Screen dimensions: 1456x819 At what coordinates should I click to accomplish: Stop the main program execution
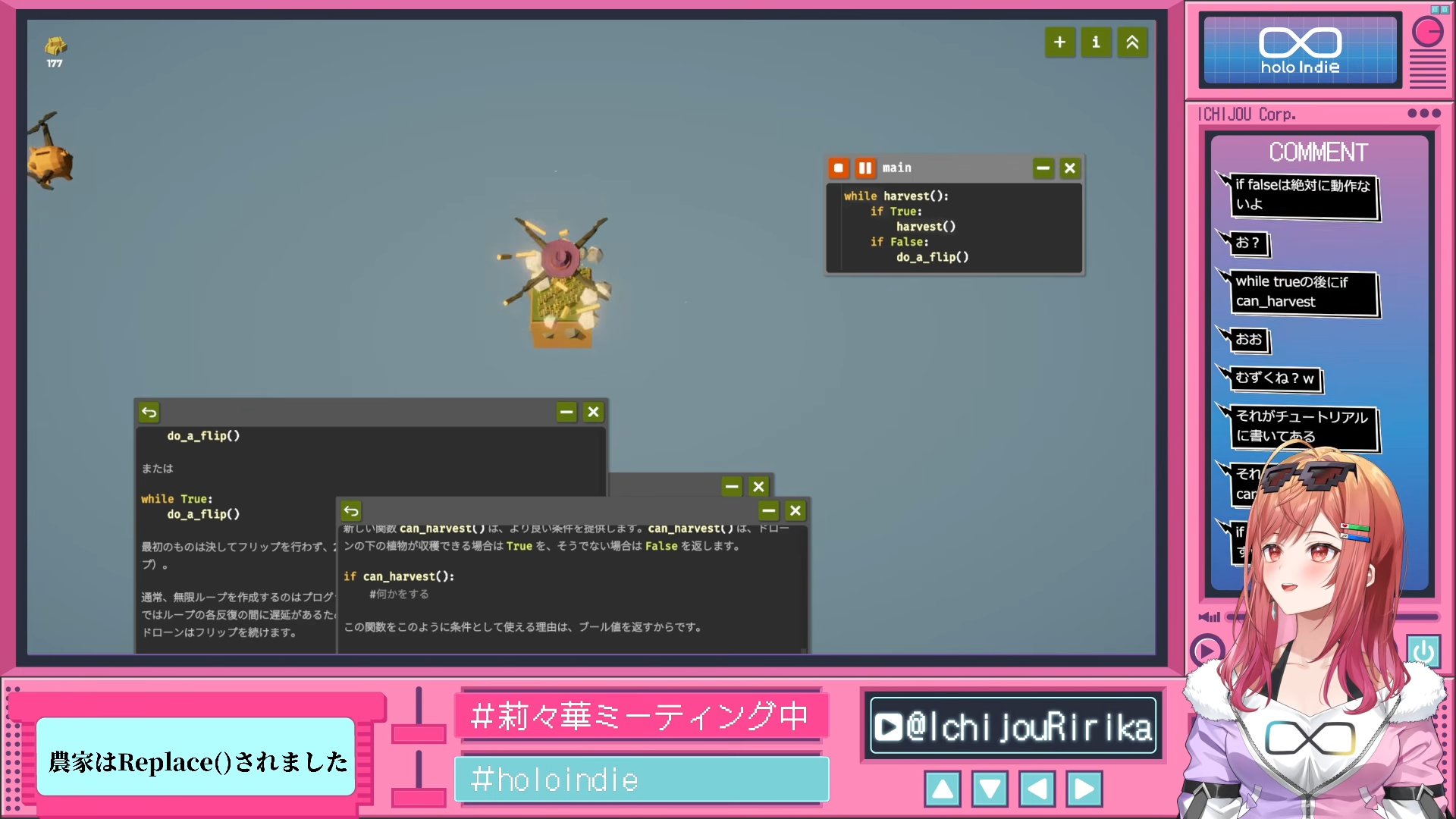[839, 168]
